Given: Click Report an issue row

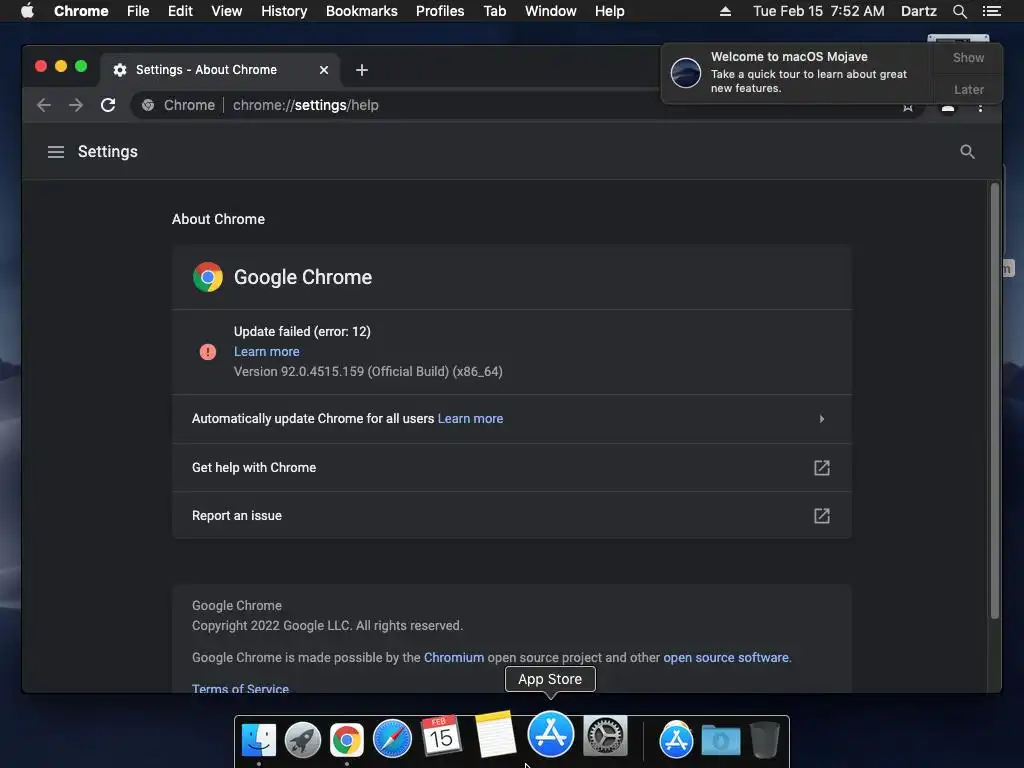Looking at the screenshot, I should tap(512, 516).
